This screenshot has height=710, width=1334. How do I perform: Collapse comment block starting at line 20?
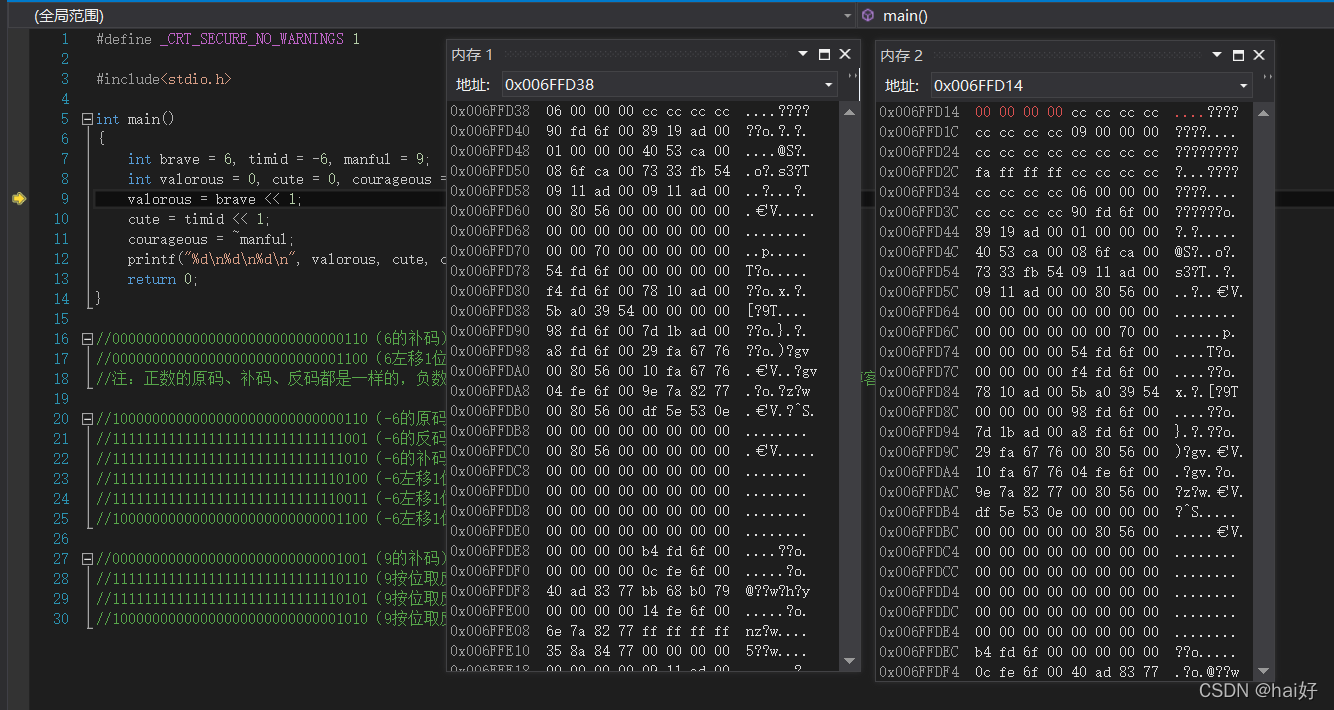pos(86,419)
